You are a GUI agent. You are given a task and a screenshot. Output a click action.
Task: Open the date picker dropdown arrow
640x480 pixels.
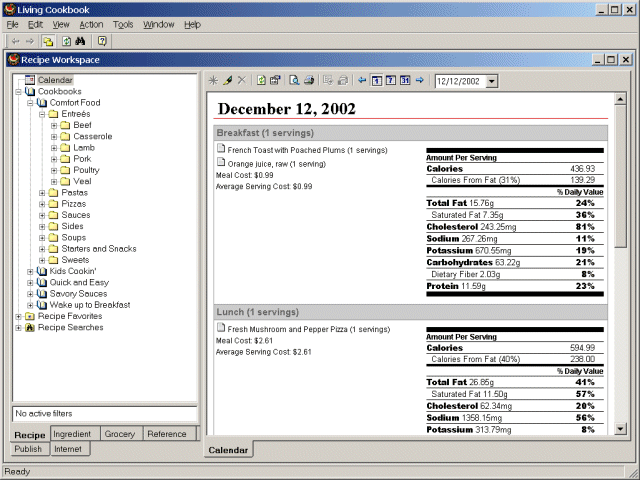pos(492,81)
